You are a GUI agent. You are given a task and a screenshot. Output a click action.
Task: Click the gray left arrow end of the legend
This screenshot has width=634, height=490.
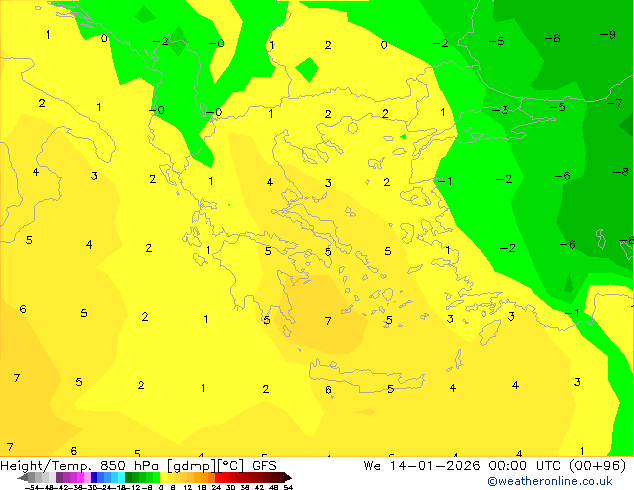(22, 477)
